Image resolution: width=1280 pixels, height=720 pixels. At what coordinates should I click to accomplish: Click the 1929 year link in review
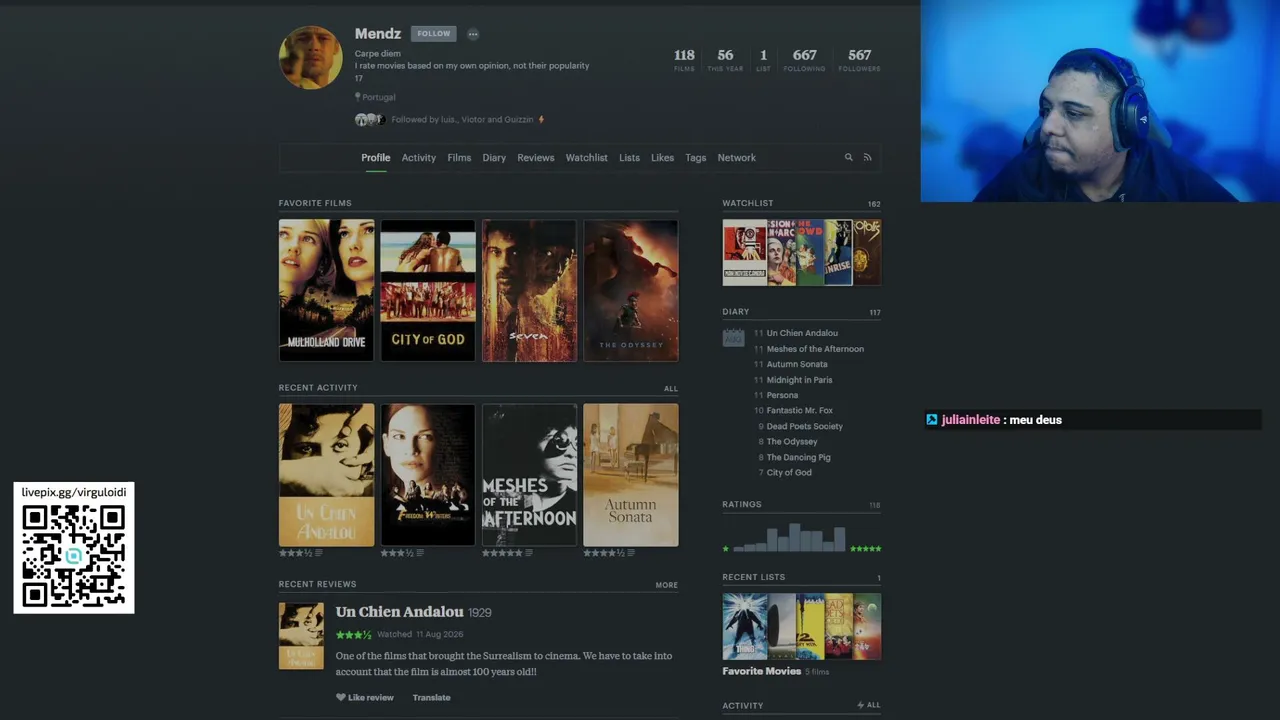[480, 613]
